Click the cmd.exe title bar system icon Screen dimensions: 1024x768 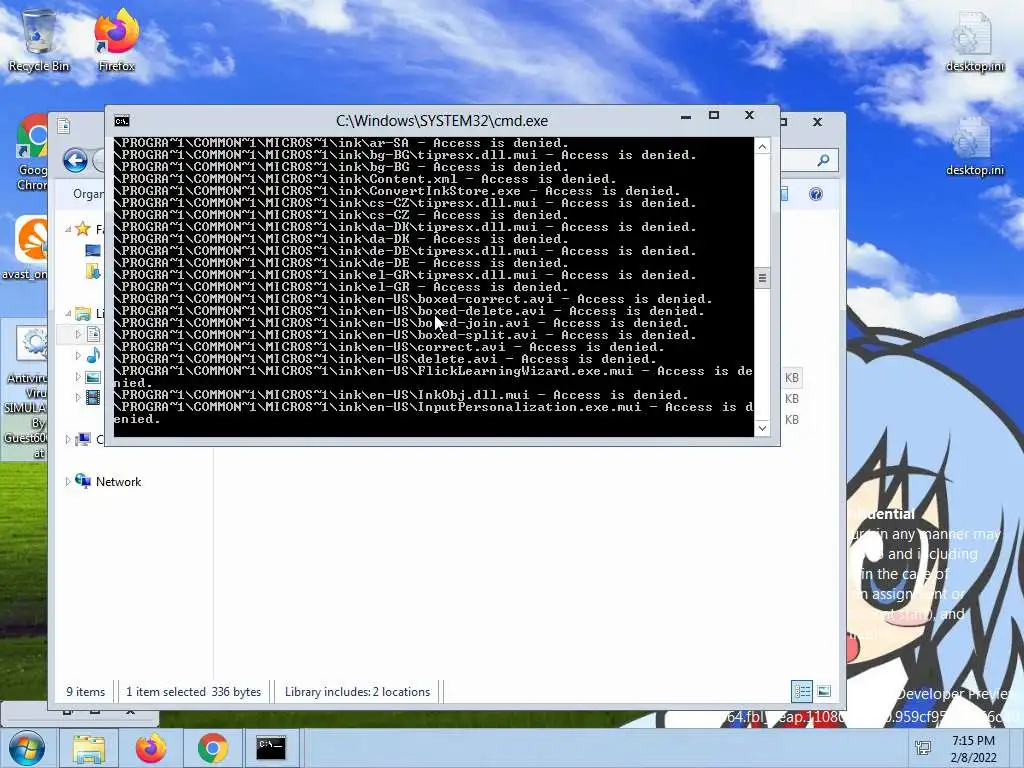(121, 121)
